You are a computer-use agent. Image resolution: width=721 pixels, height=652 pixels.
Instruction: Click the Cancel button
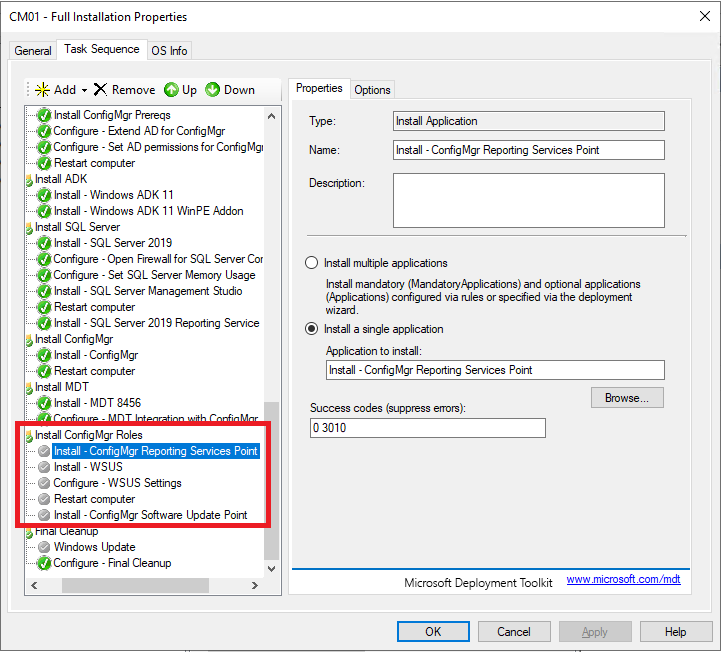pos(514,631)
